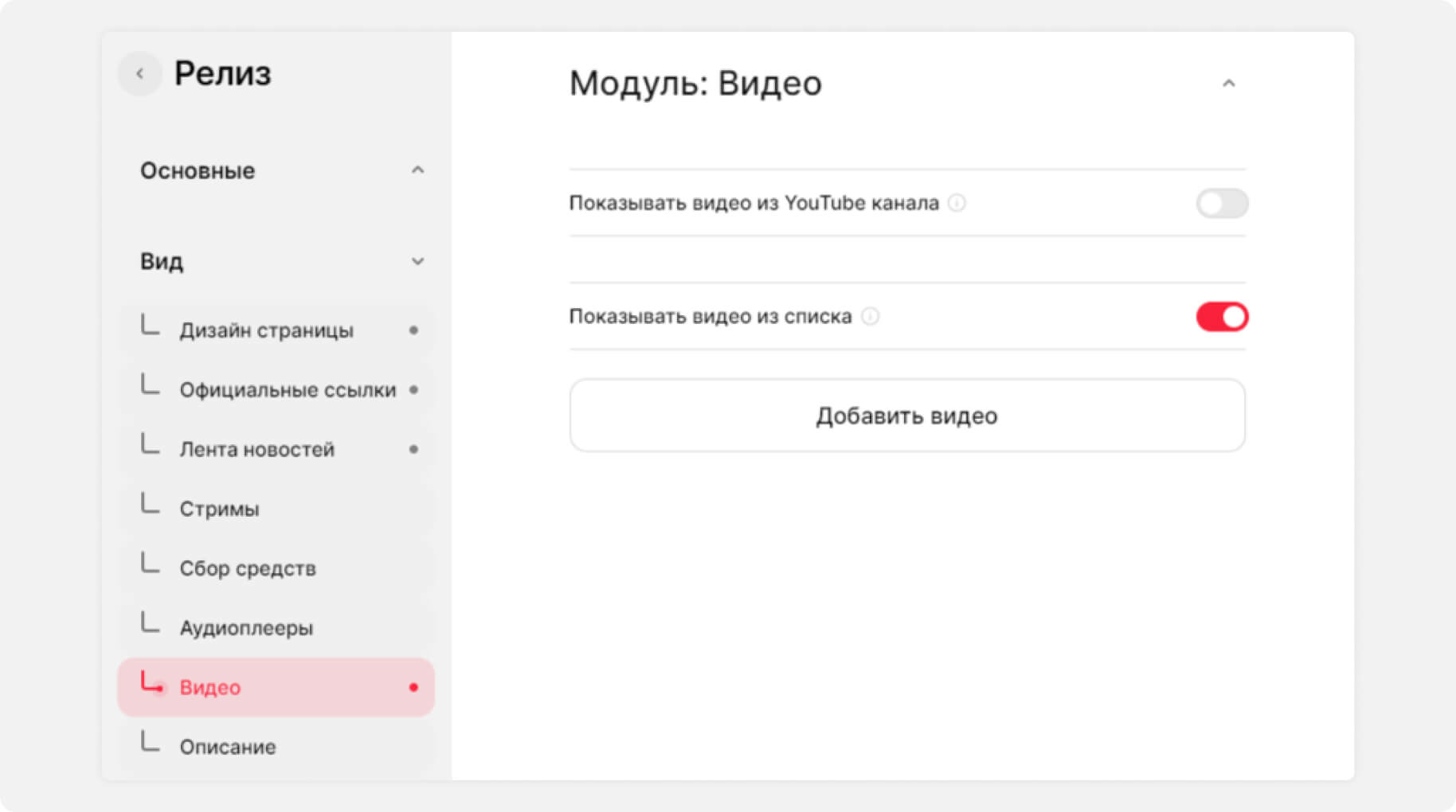1456x812 pixels.
Task: Select the Видео sidebar item
Action: [210, 687]
